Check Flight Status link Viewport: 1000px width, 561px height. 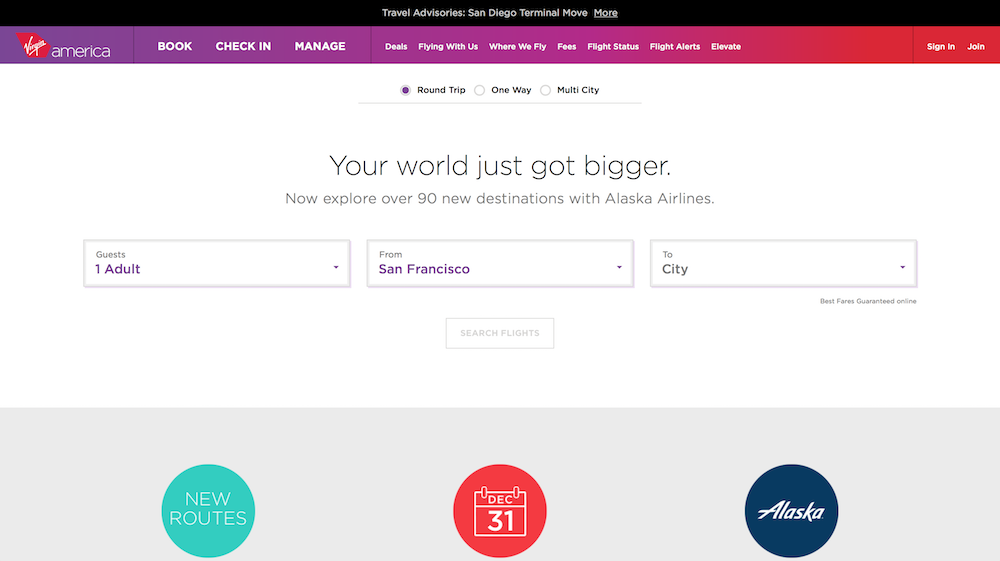[613, 47]
